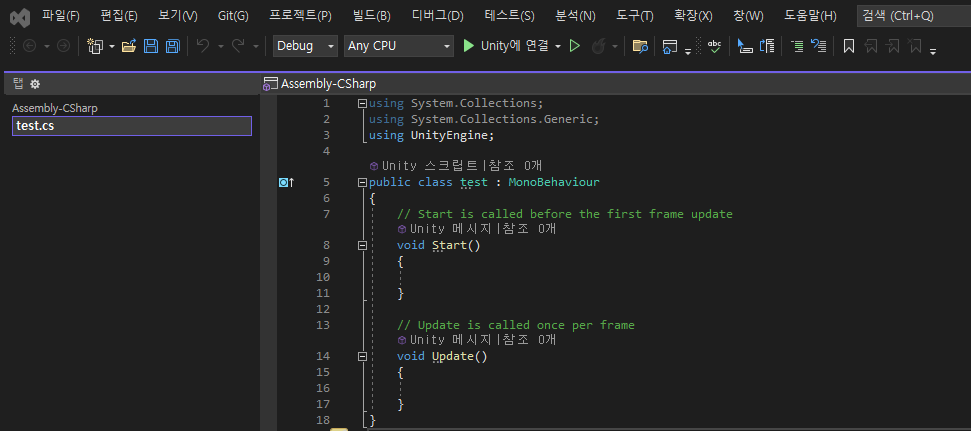Open the Hot Reload options dropdown arrow
Image resolution: width=971 pixels, height=431 pixels.
615,46
